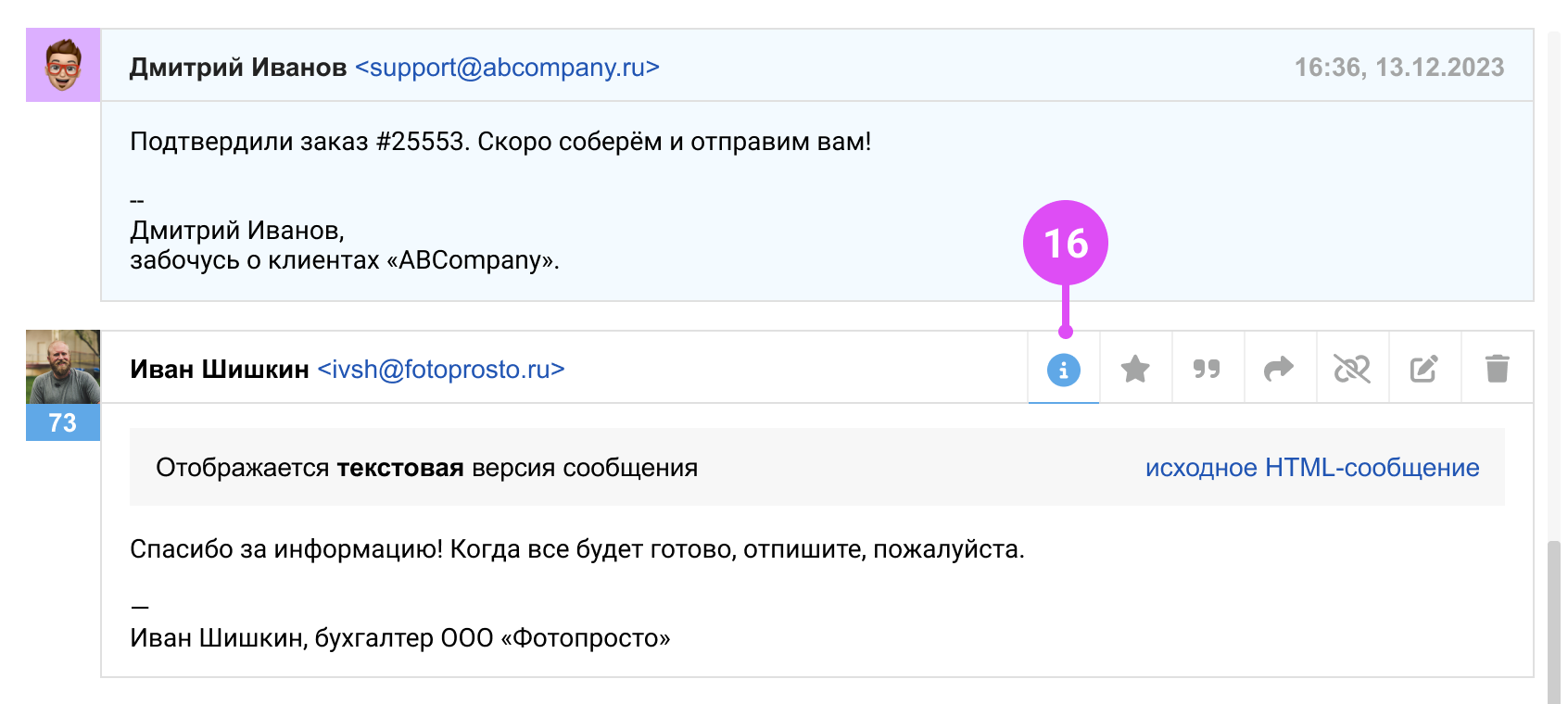Forward the message using the arrow icon

(1279, 370)
